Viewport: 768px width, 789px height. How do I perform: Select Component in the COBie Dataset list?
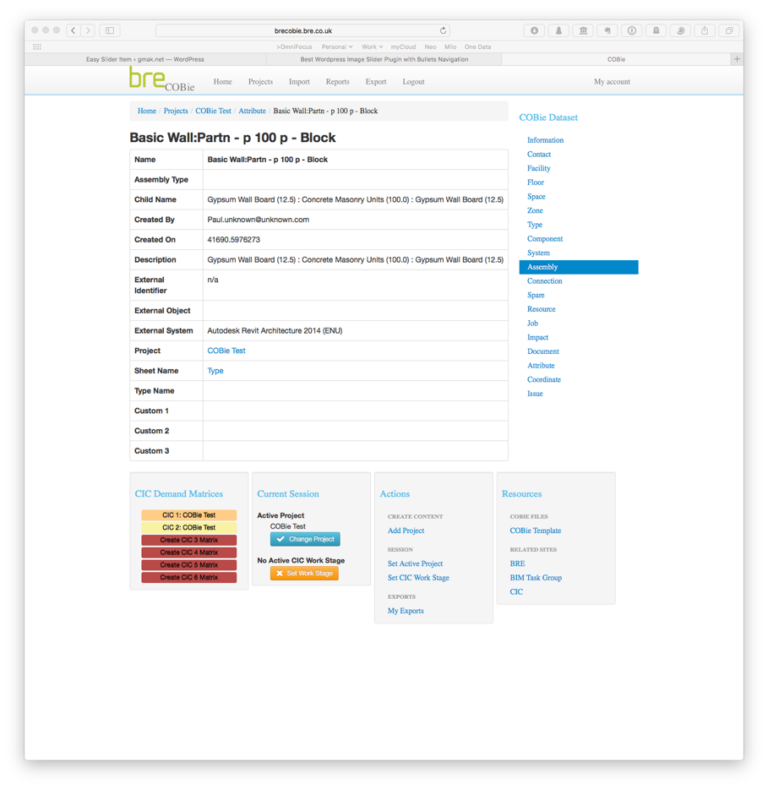(545, 239)
